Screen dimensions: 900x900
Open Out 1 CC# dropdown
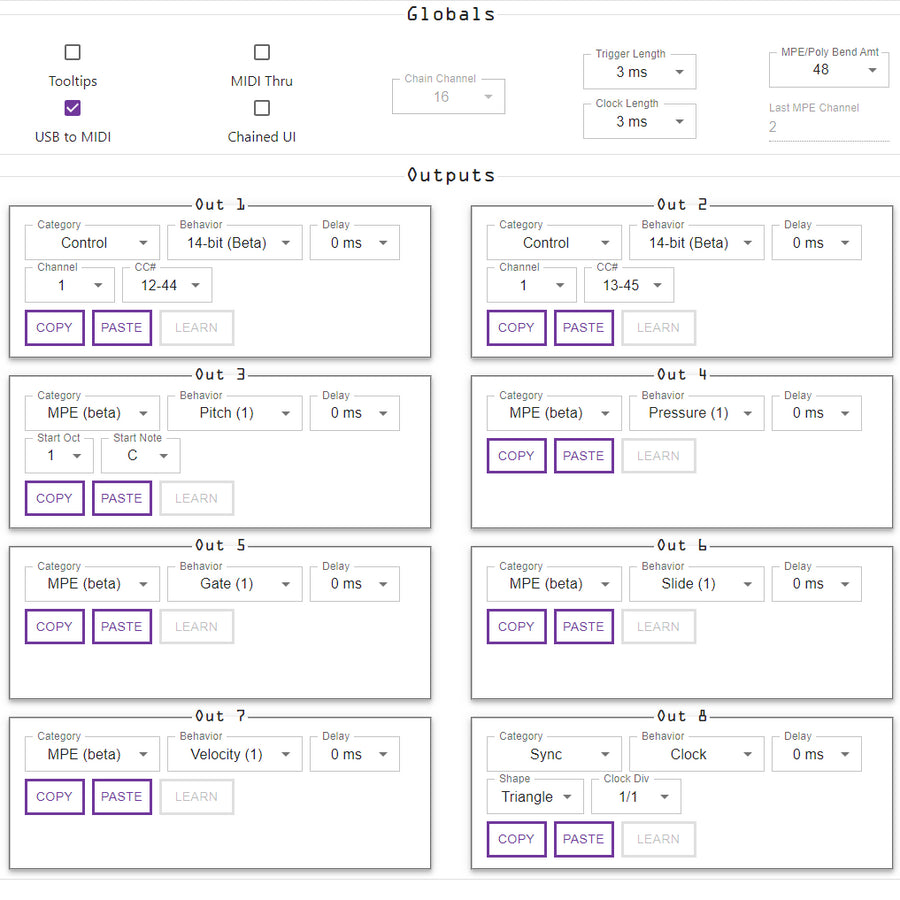167,285
